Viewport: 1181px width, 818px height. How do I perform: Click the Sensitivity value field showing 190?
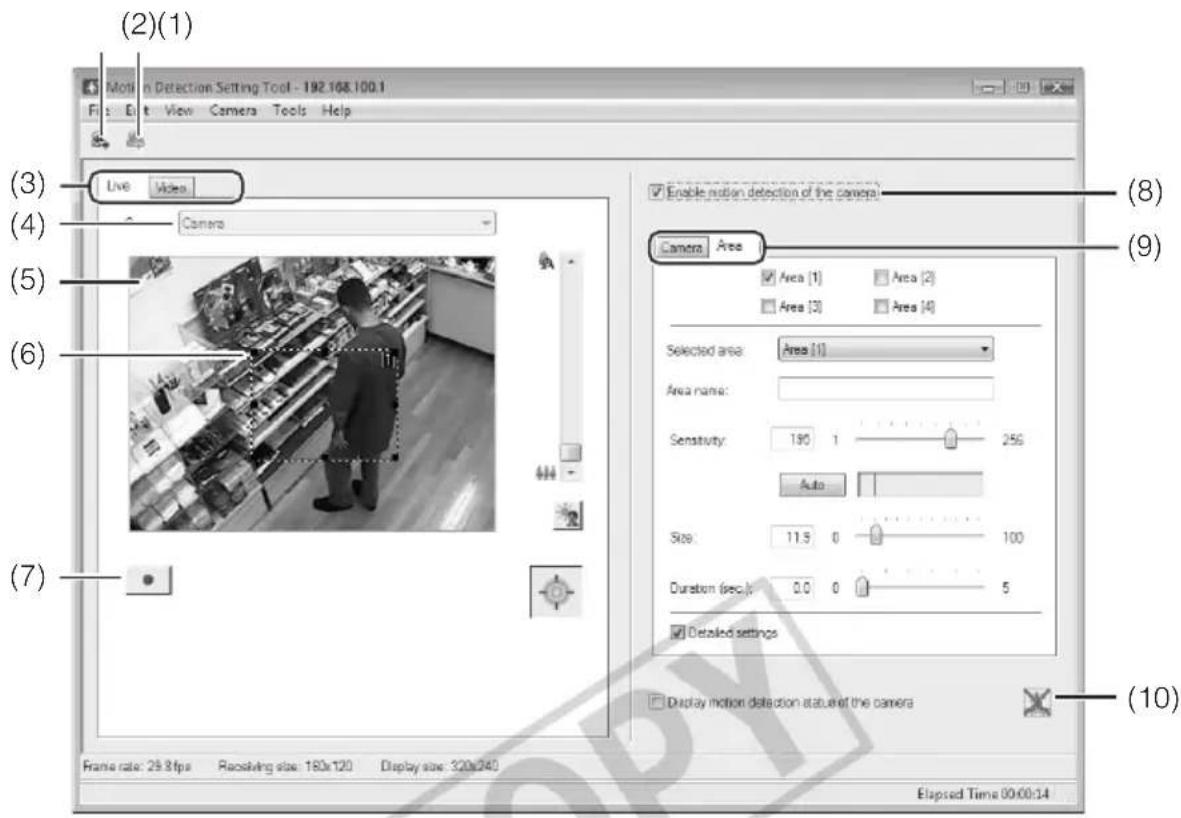[793, 438]
